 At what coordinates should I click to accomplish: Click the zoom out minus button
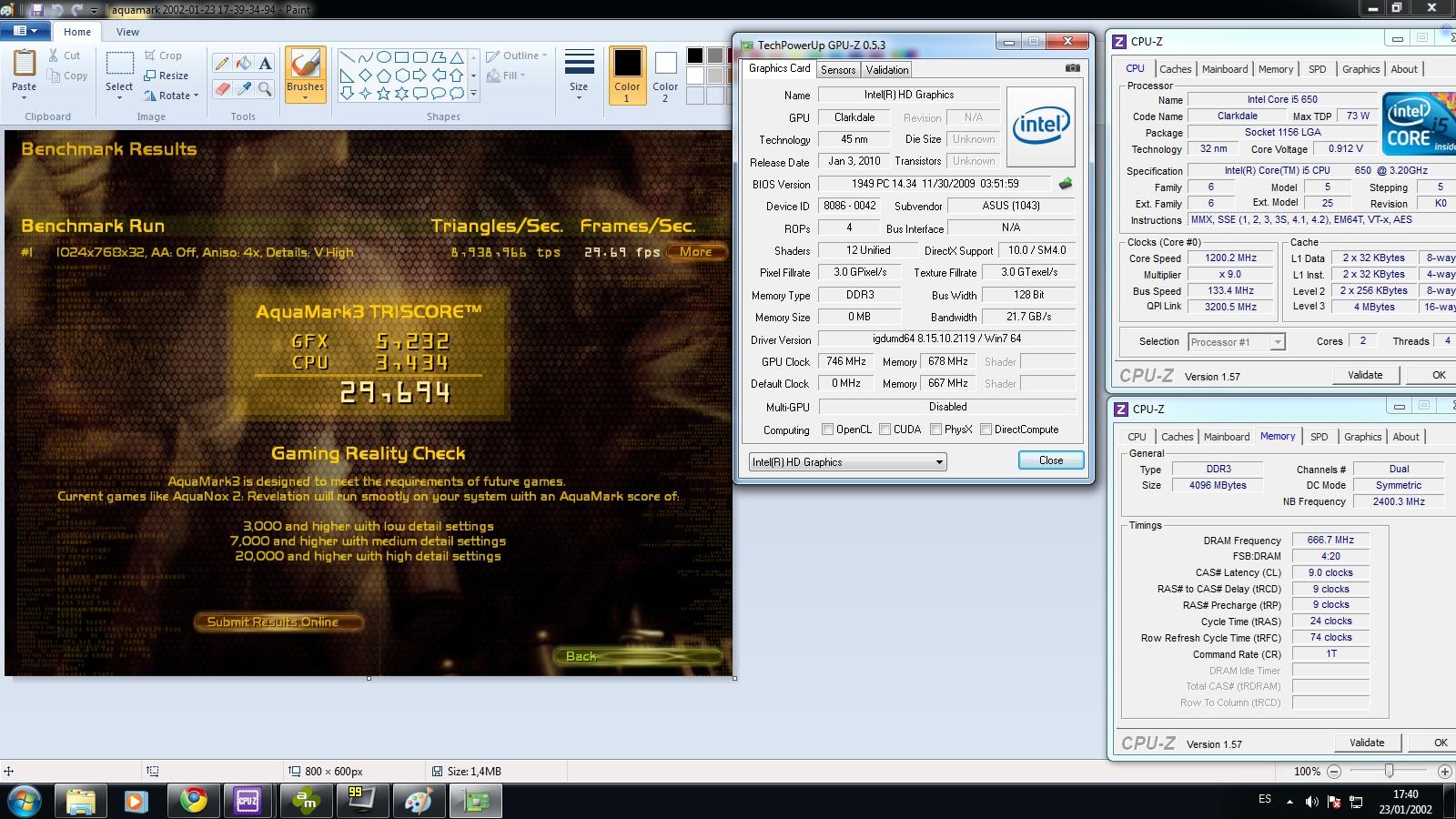coord(1334,772)
